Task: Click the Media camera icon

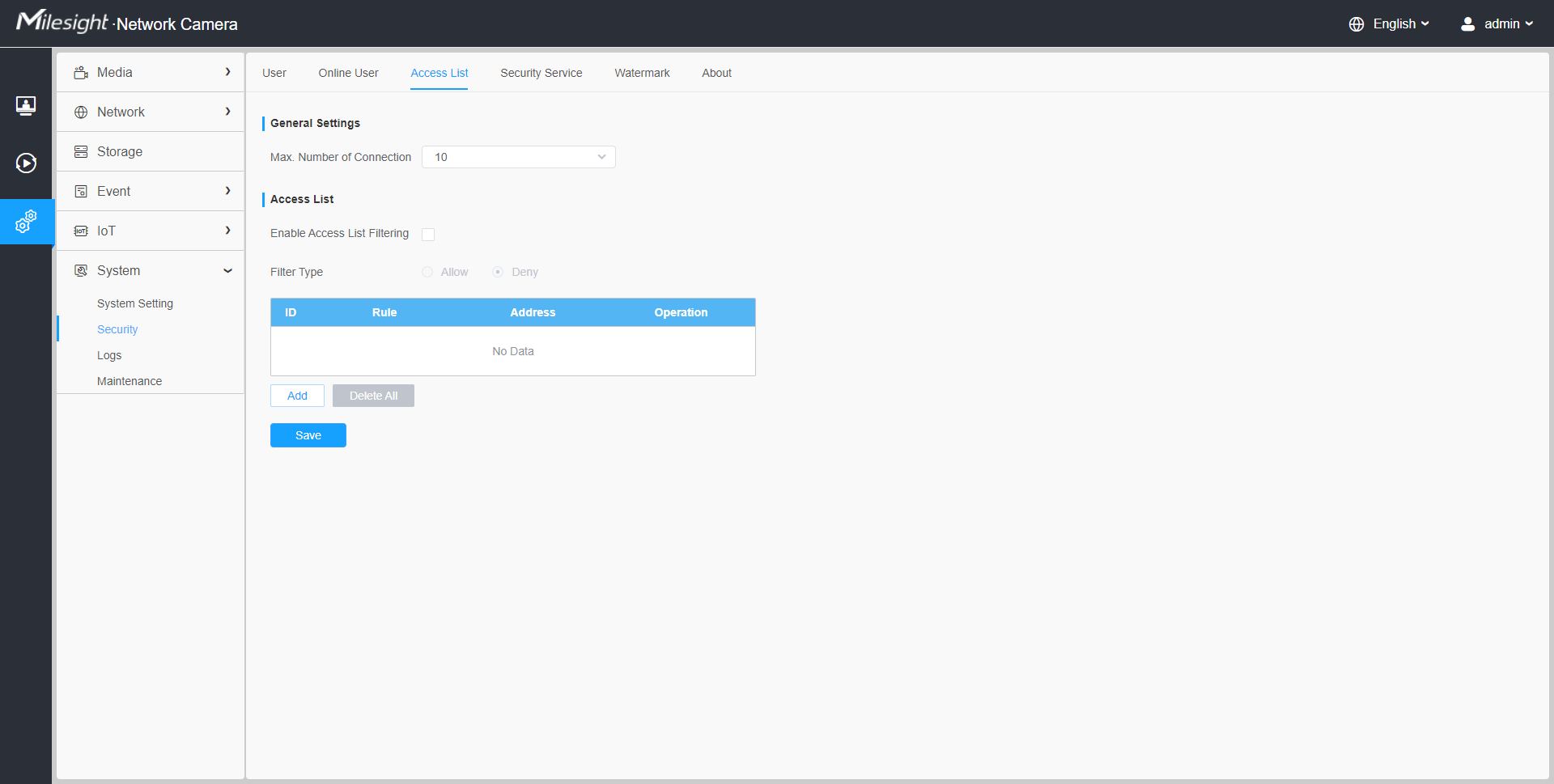Action: (x=81, y=73)
